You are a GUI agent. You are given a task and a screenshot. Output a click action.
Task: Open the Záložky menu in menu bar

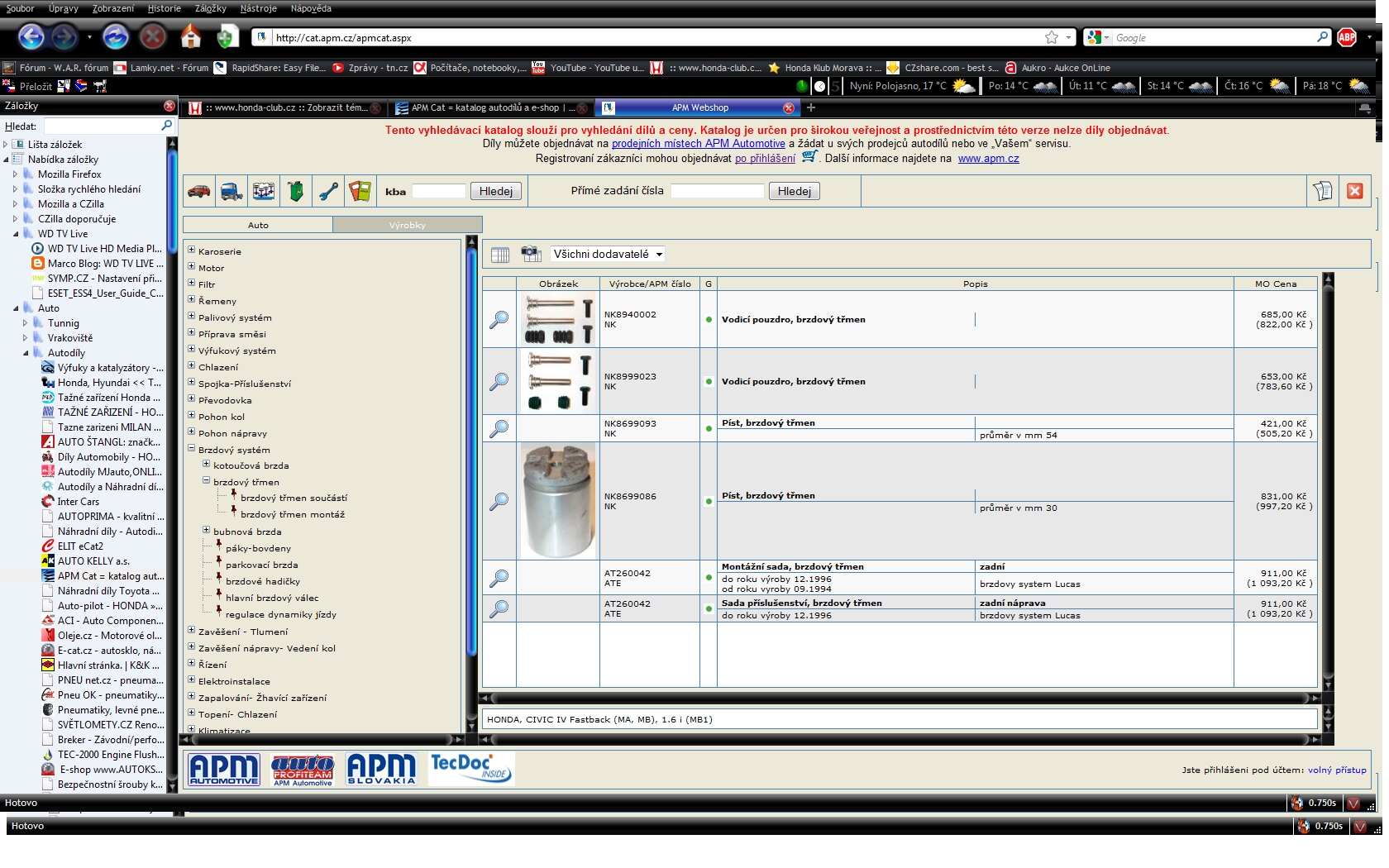[x=210, y=8]
